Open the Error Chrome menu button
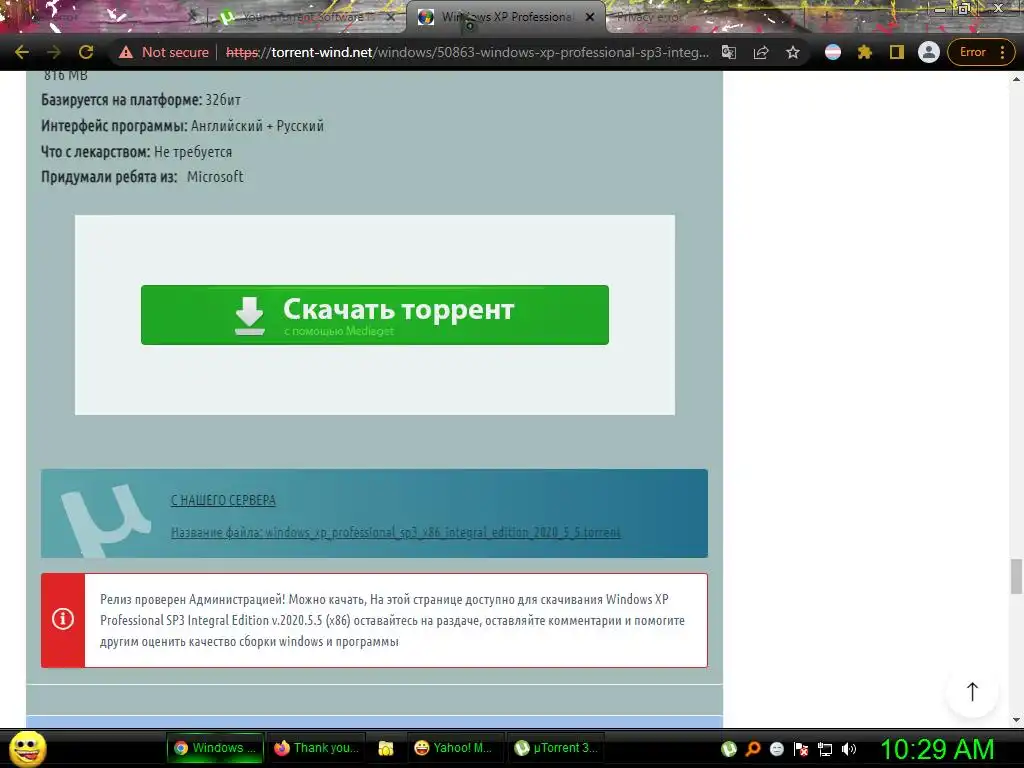This screenshot has height=768, width=1024. coord(982,52)
